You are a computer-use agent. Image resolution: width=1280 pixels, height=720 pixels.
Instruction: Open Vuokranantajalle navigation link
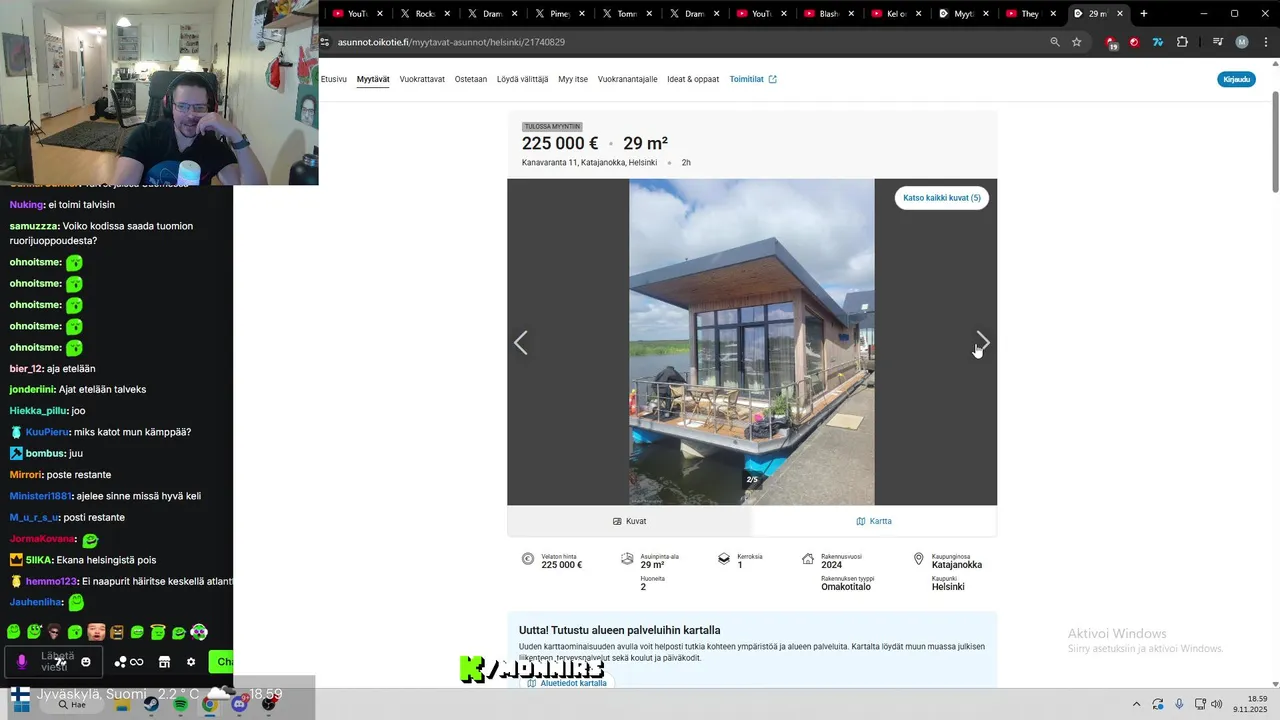pyautogui.click(x=628, y=79)
